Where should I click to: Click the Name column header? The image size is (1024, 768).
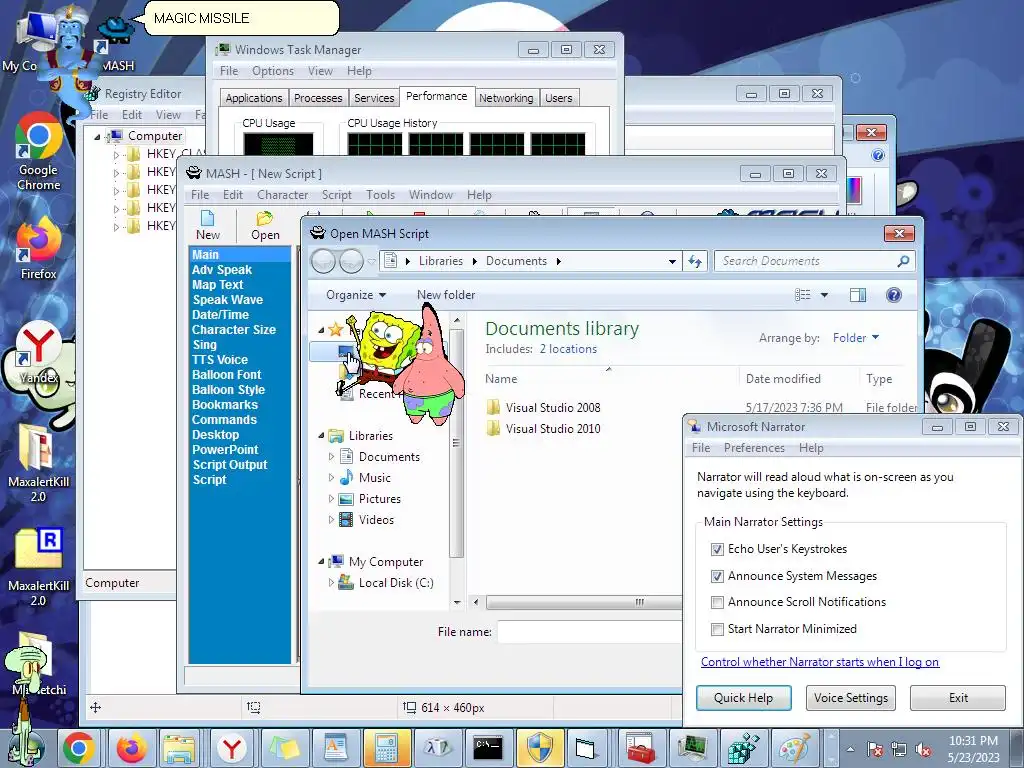click(501, 379)
